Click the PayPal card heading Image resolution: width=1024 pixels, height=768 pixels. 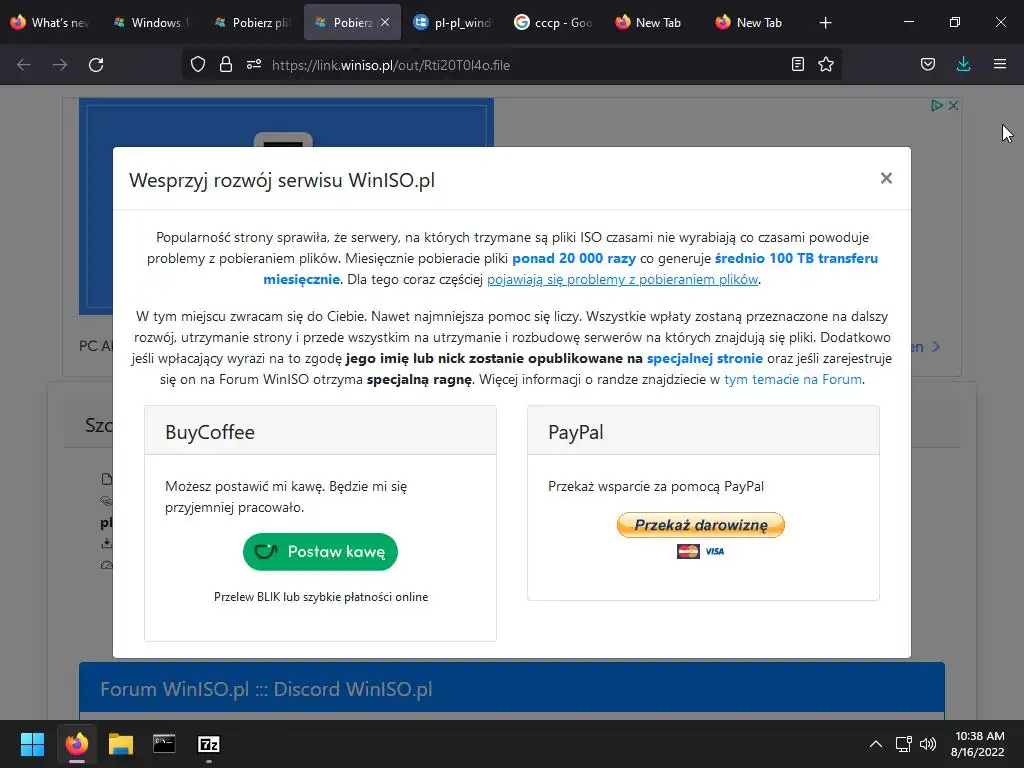tap(575, 432)
